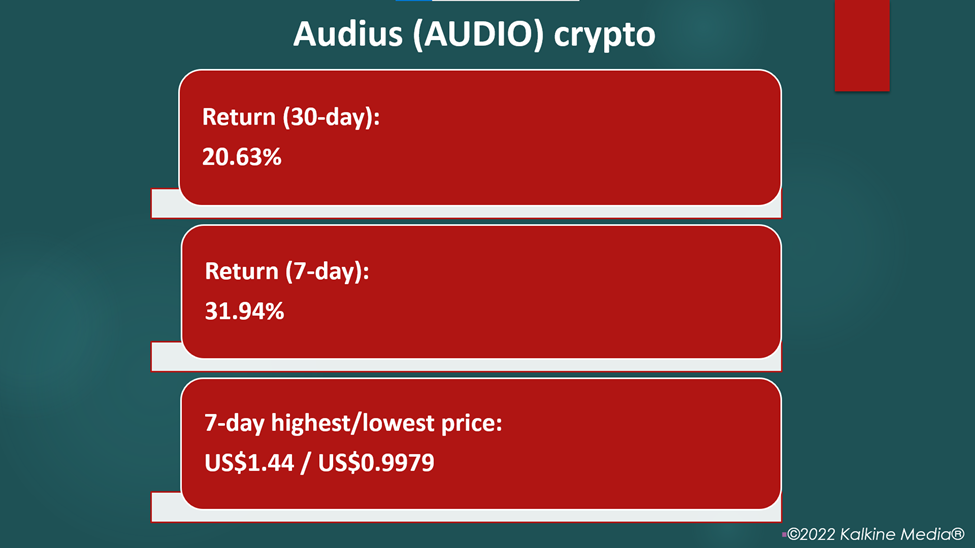Viewport: 975px width, 548px height.
Task: Select "7-day highest/lowest price:" label
Action: 353,424
